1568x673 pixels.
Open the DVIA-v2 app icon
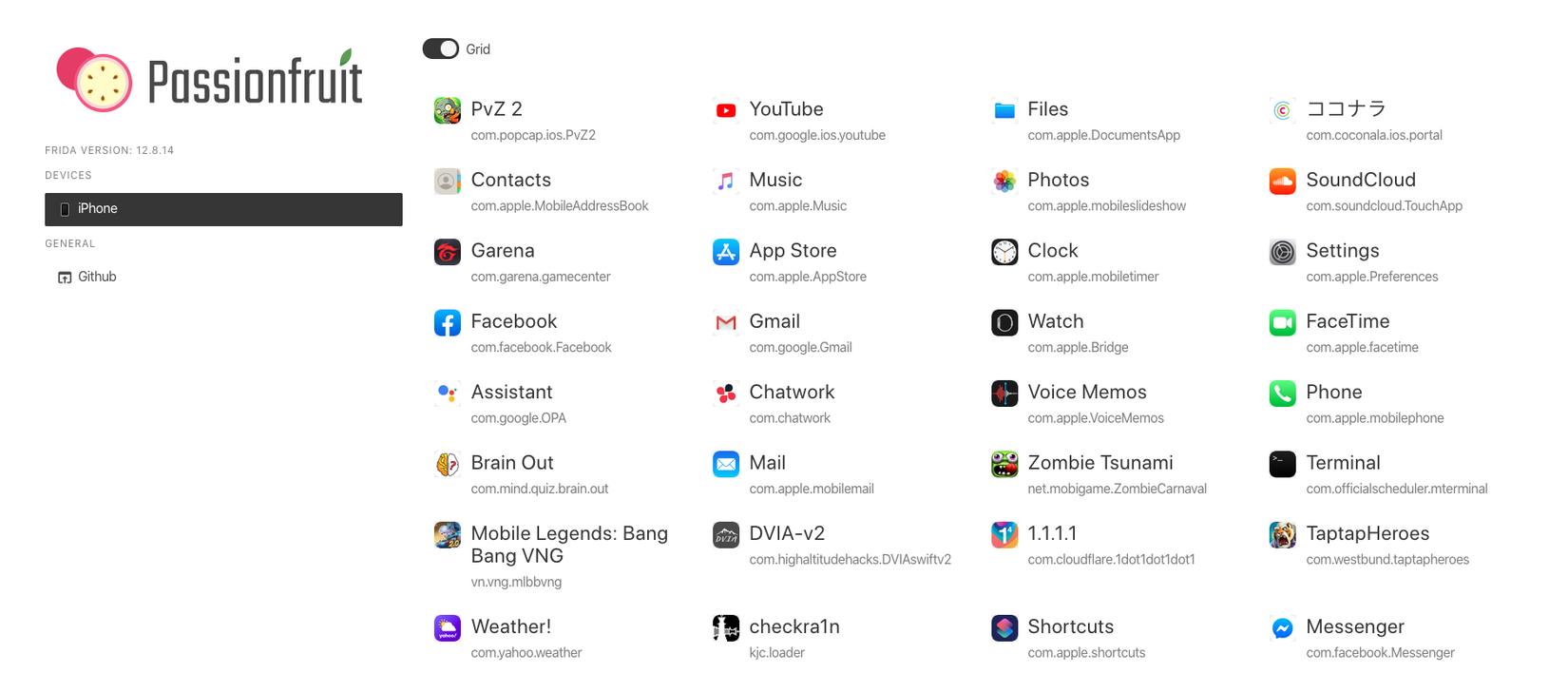tap(726, 535)
